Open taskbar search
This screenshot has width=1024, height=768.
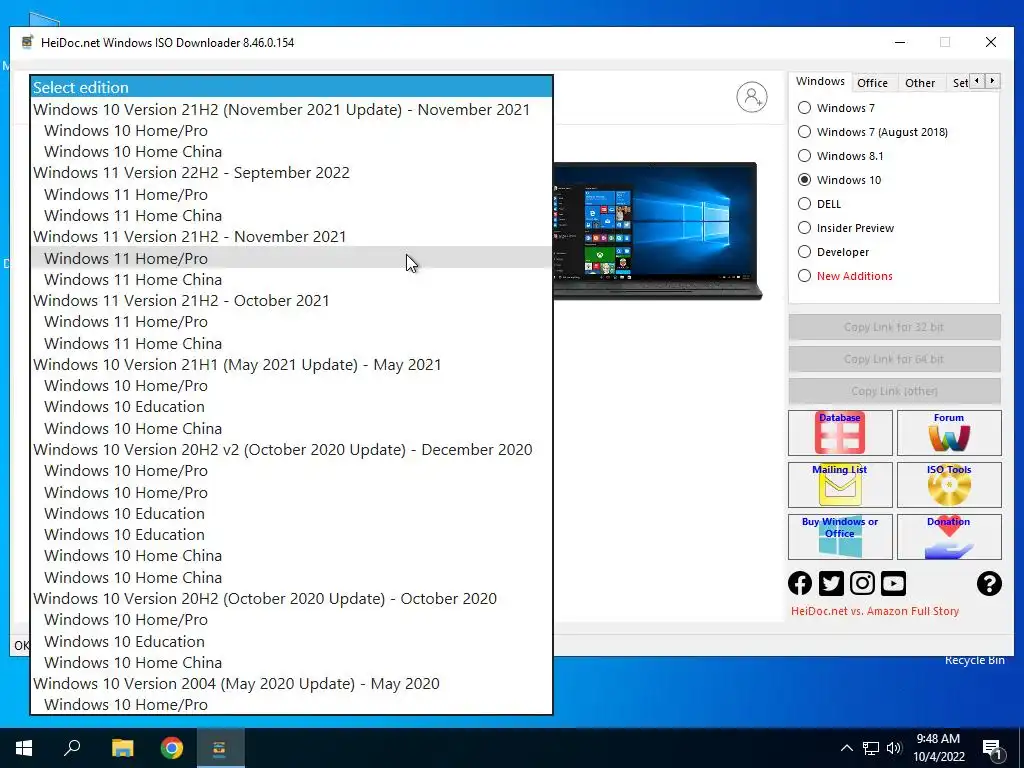[72, 748]
